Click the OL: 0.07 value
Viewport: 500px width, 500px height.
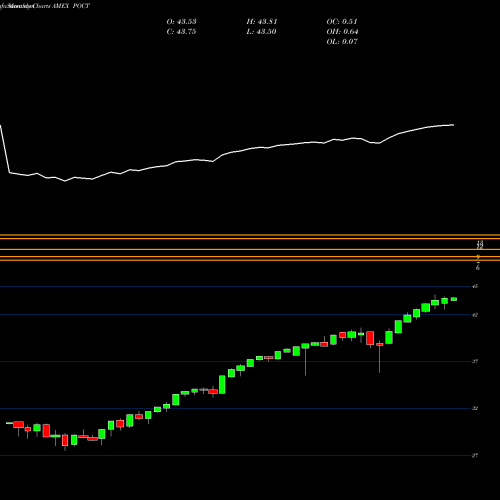pyautogui.click(x=342, y=42)
